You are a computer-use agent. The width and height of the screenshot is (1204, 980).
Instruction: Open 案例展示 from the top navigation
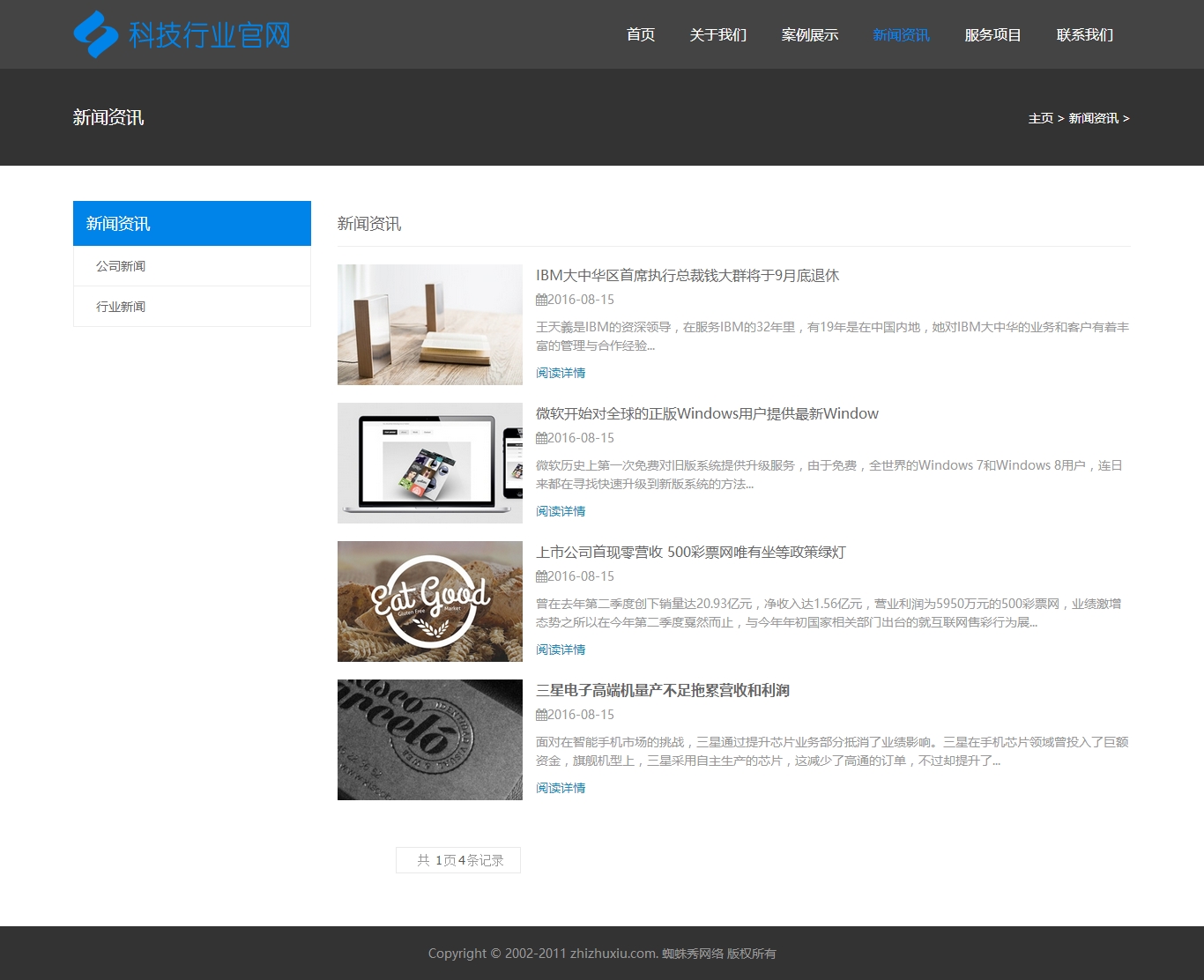pyautogui.click(x=810, y=34)
